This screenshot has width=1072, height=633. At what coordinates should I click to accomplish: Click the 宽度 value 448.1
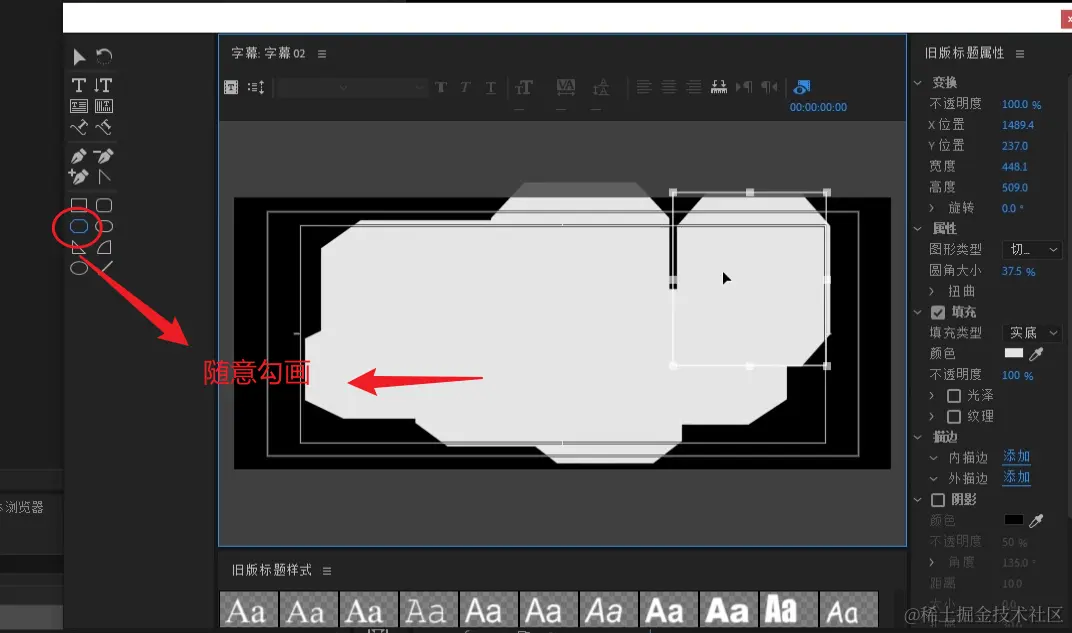pos(1015,167)
